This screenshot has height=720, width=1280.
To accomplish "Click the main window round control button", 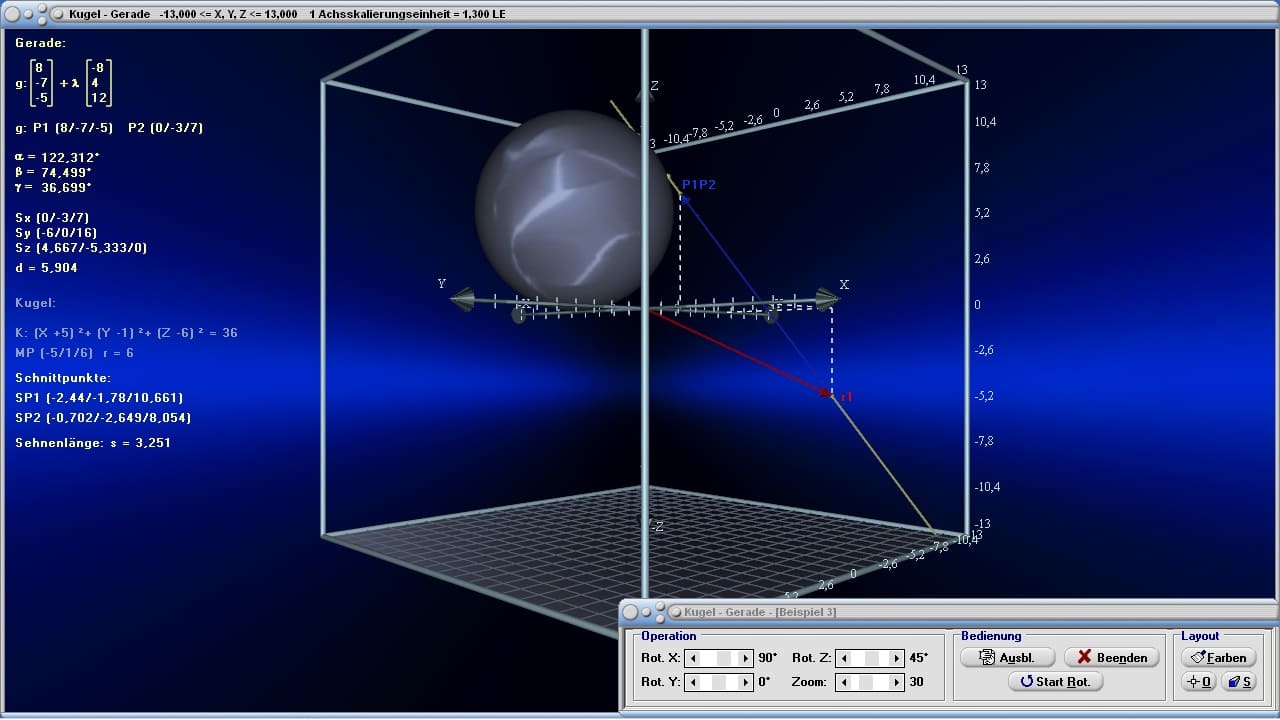I will [13, 14].
